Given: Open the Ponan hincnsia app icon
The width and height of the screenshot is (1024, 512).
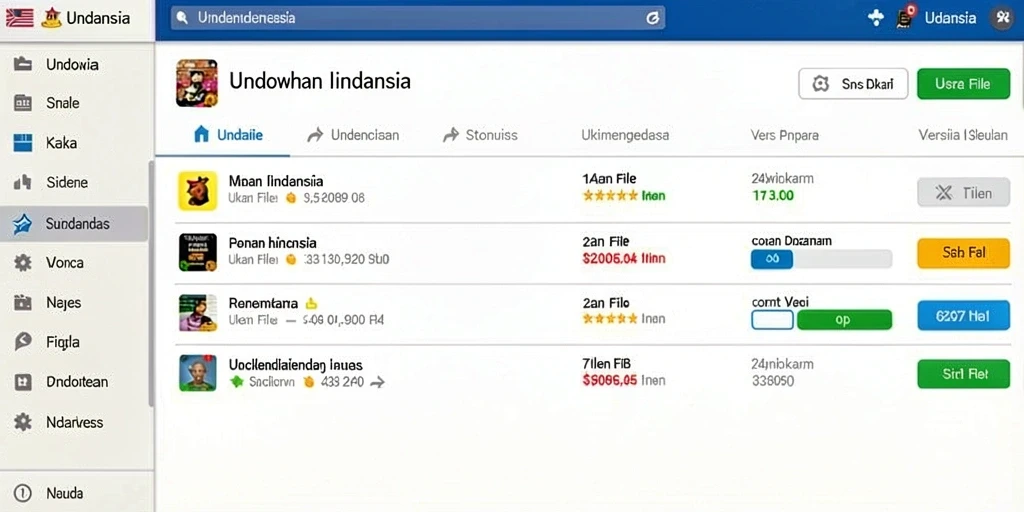Looking at the screenshot, I should (197, 253).
